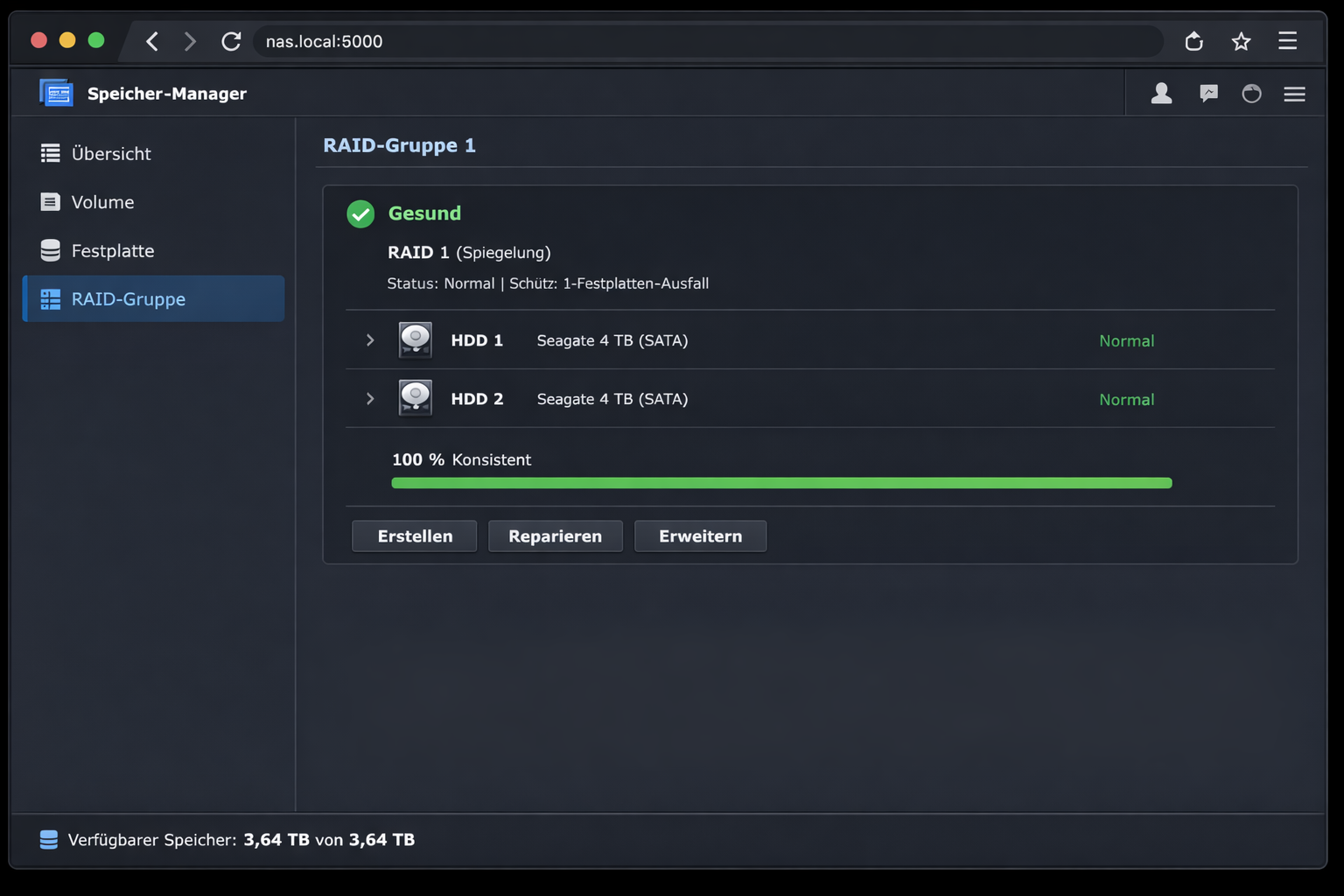The height and width of the screenshot is (896, 1344).
Task: Click the Speicher-Manager app logo
Action: click(56, 92)
